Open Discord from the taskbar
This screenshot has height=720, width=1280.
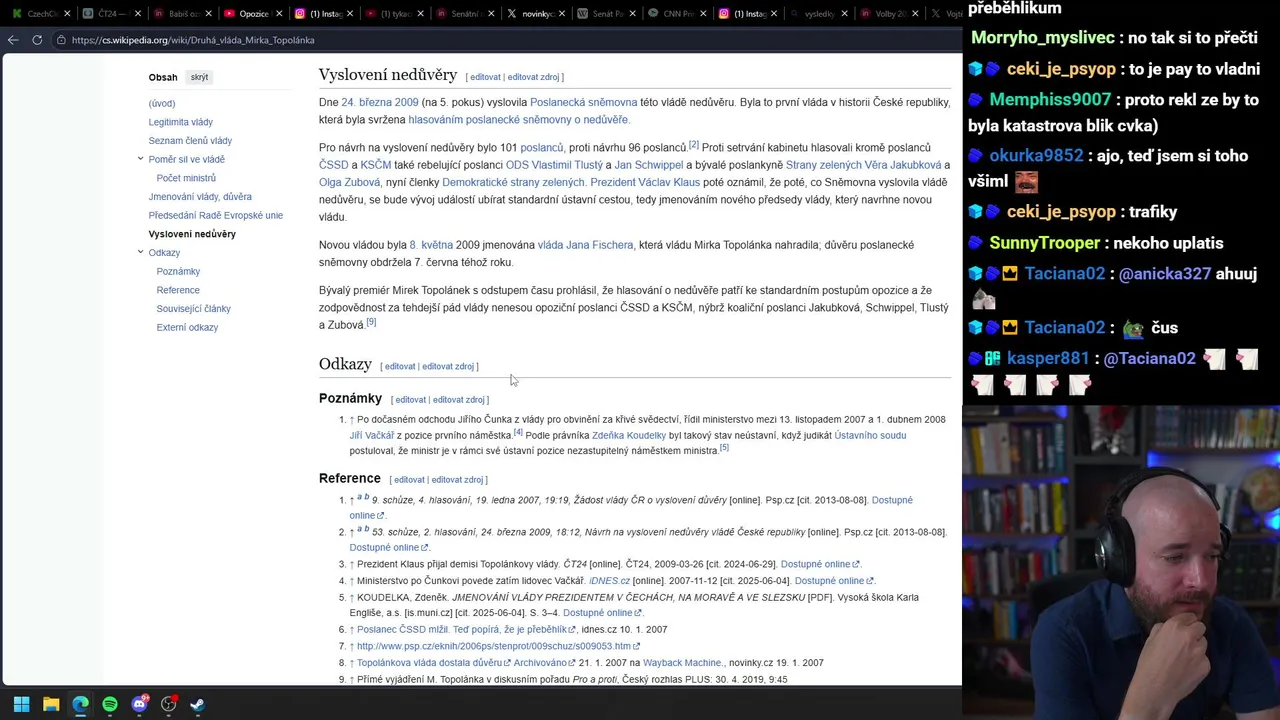[x=139, y=704]
